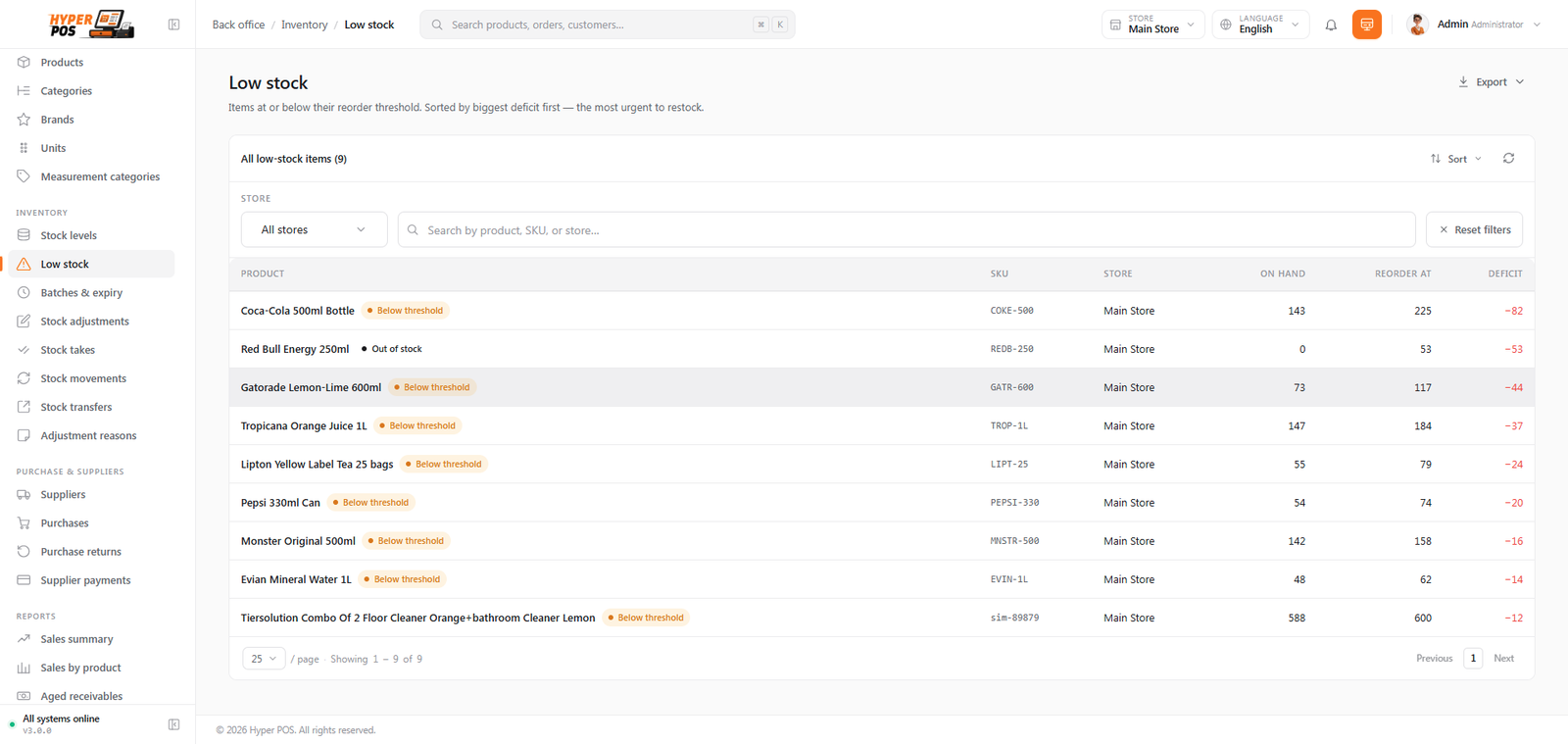
Task: Click the refresh icon in low-stock table header
Action: tap(1508, 159)
